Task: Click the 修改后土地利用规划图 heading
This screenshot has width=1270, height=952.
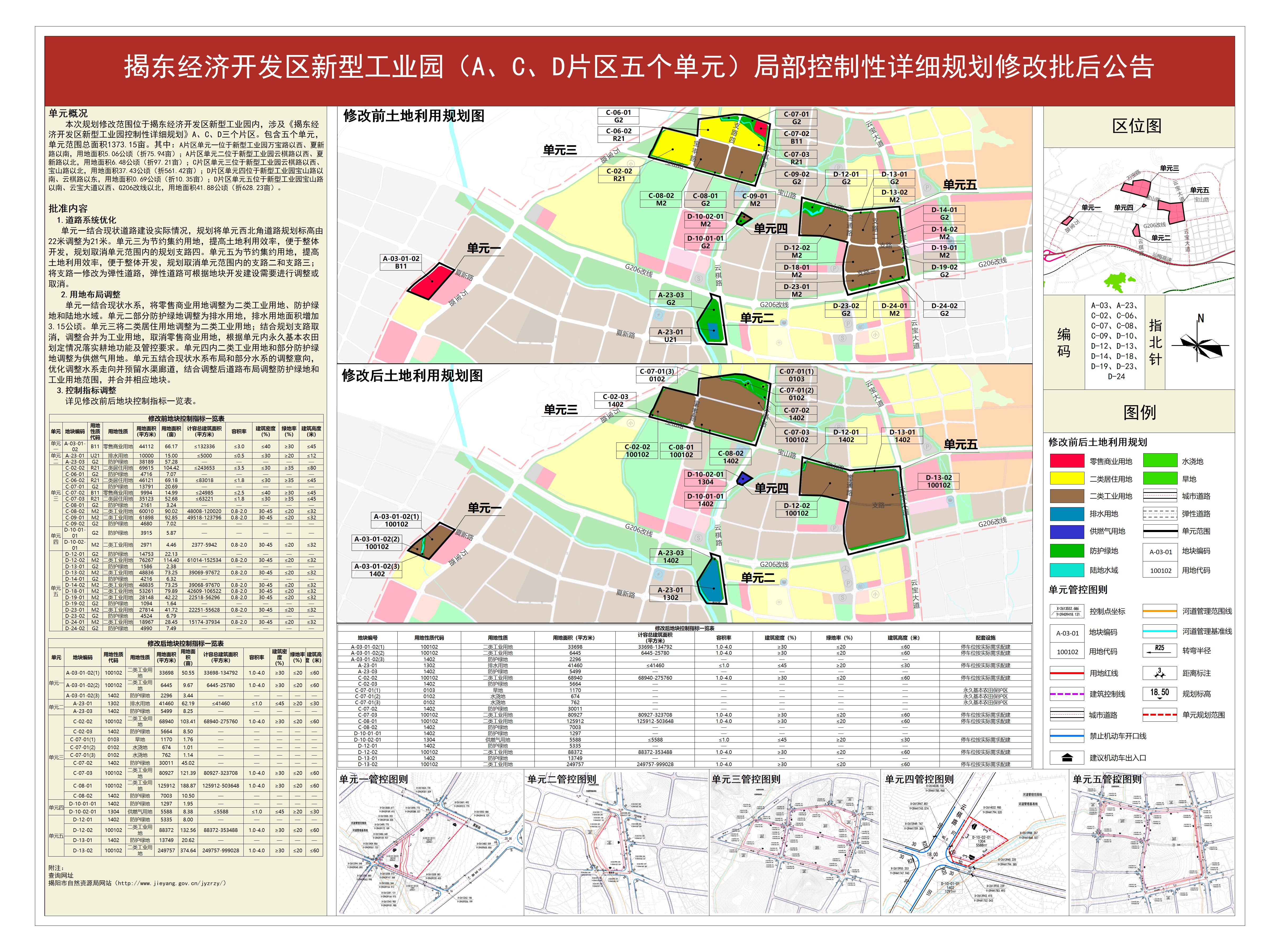Action: 412,376
